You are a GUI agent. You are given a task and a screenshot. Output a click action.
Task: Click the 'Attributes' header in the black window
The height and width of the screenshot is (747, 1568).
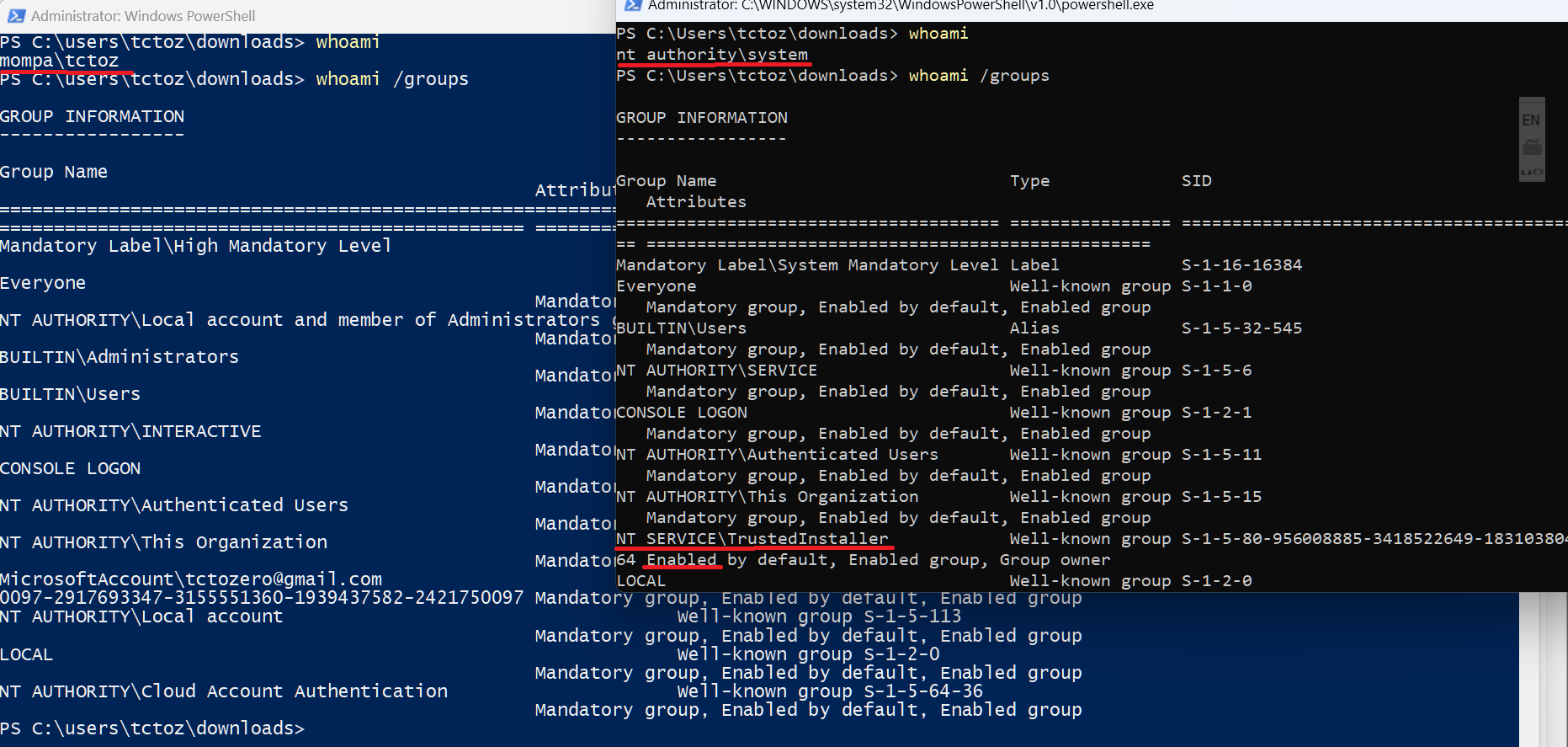point(696,202)
